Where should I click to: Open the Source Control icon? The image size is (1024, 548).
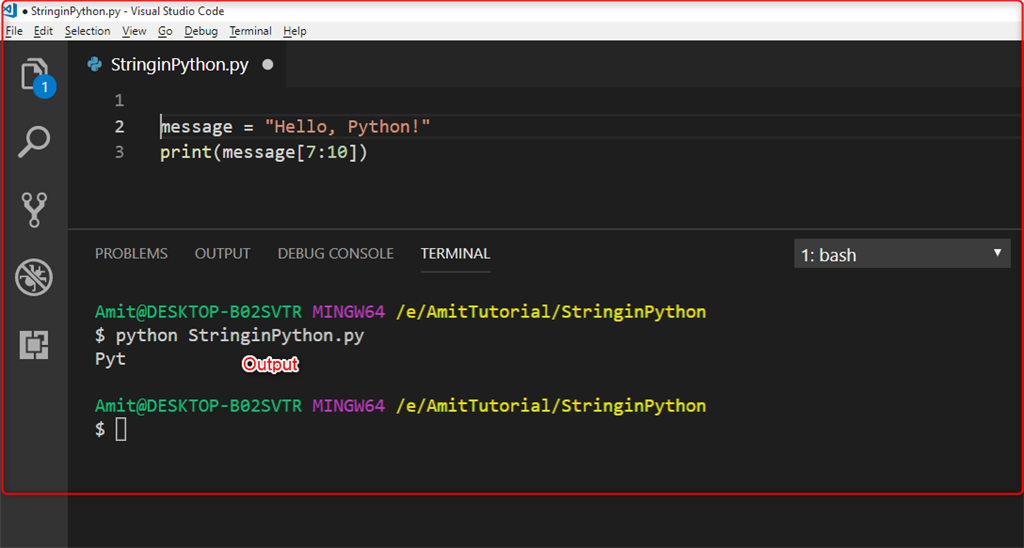pyautogui.click(x=34, y=209)
